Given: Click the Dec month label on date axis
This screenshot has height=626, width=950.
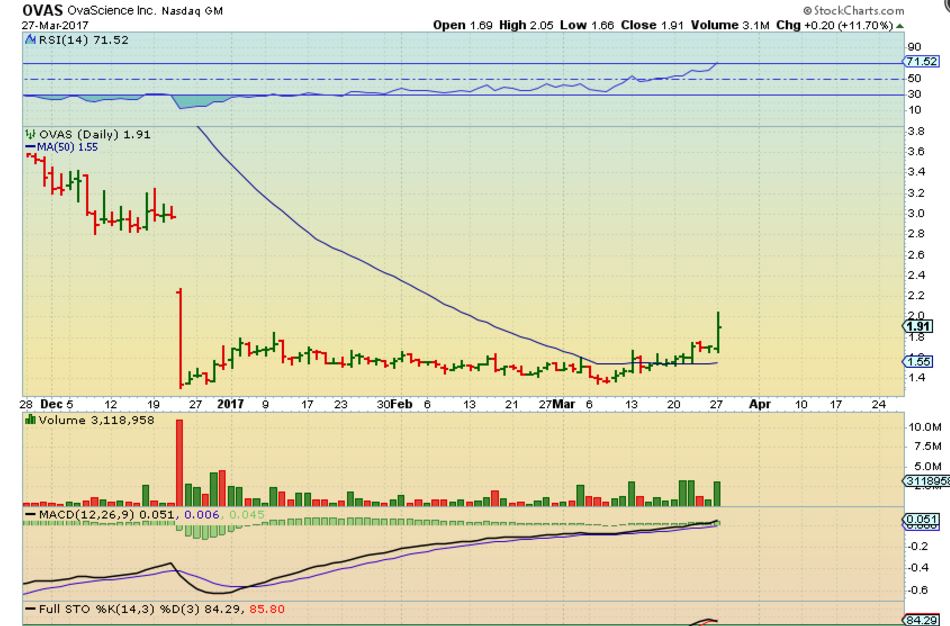Looking at the screenshot, I should [x=51, y=404].
